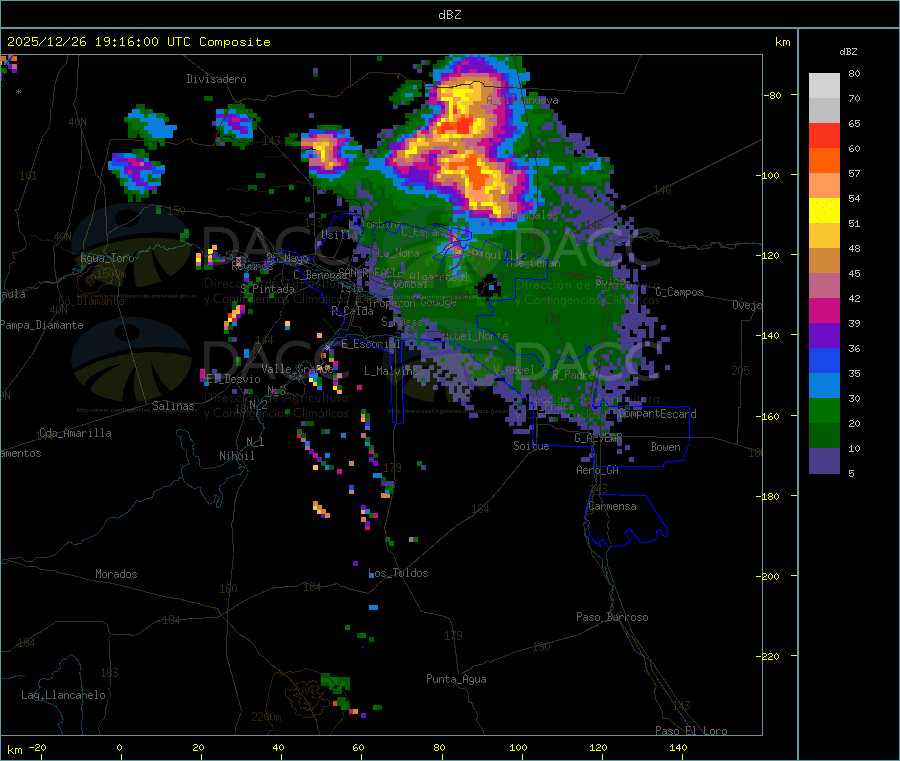Click the Soitue map label

531,446
